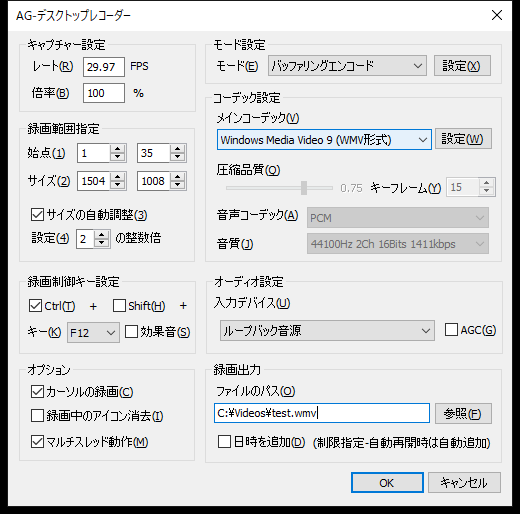
Task: Open the F12 key dropdown
Action: 93,332
